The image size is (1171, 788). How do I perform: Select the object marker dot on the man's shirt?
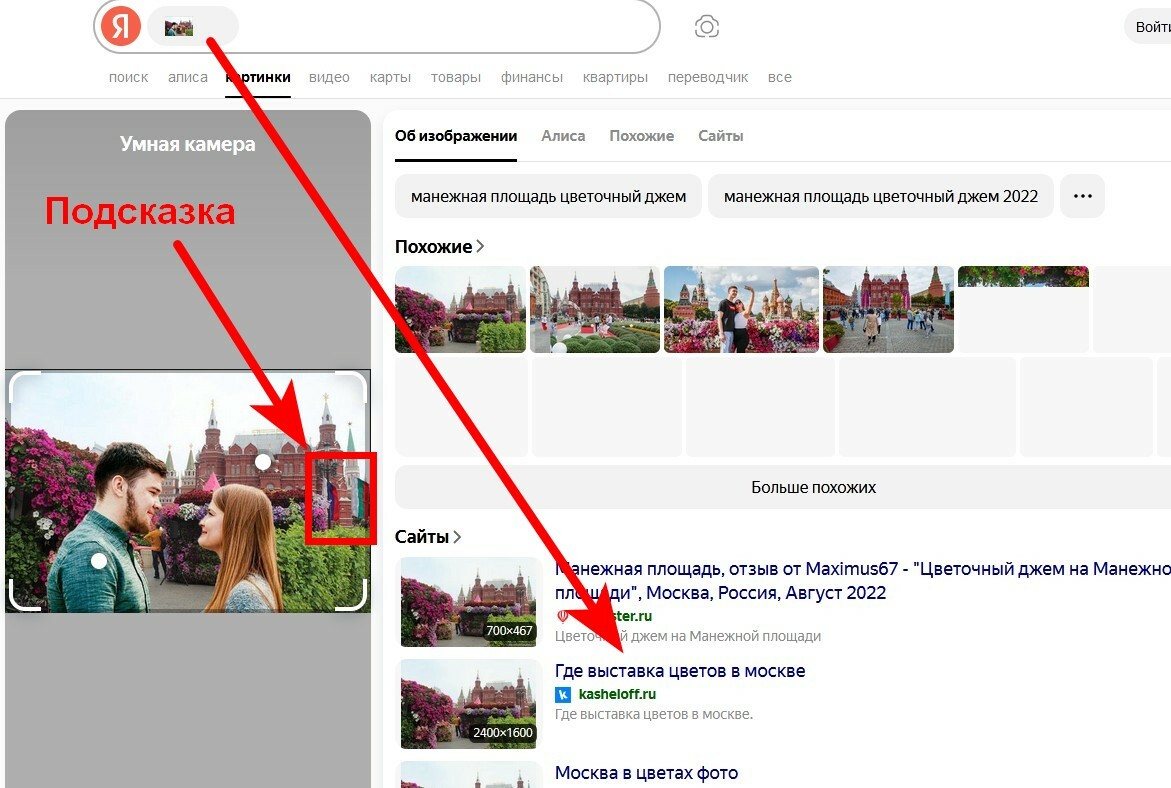pyautogui.click(x=99, y=560)
